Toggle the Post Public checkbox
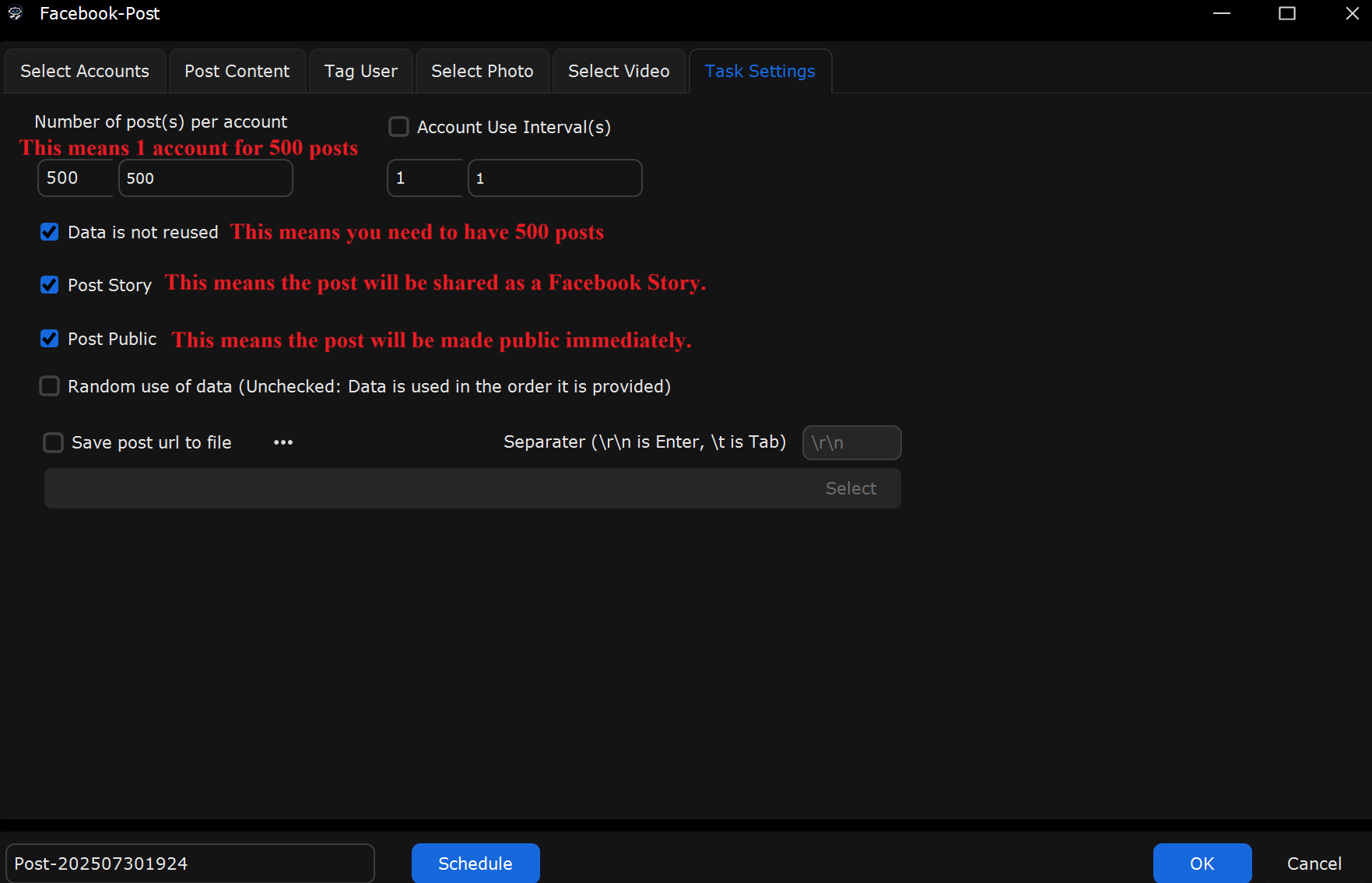This screenshot has width=1372, height=883. click(x=49, y=339)
